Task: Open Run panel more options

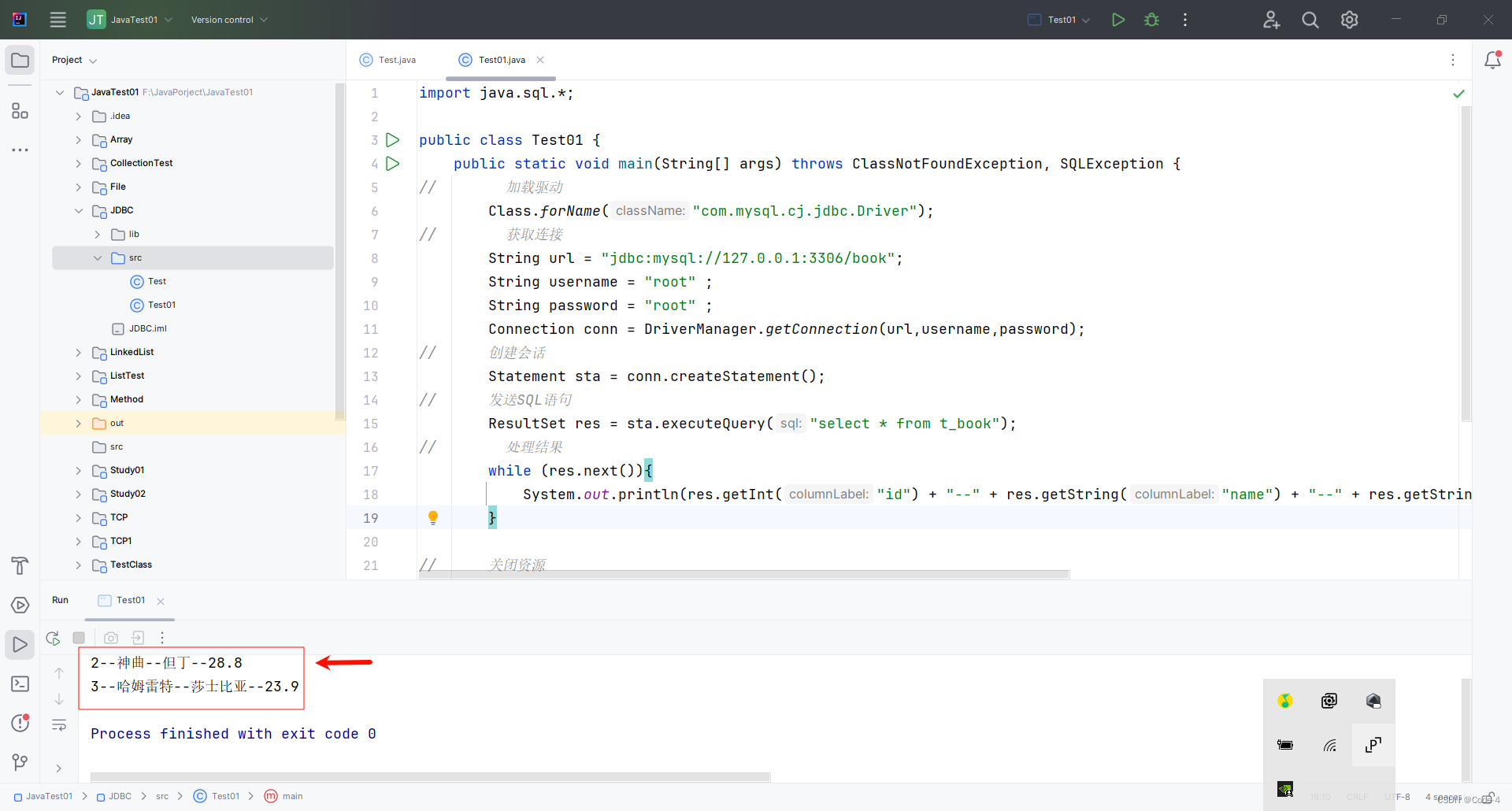Action: coord(162,638)
